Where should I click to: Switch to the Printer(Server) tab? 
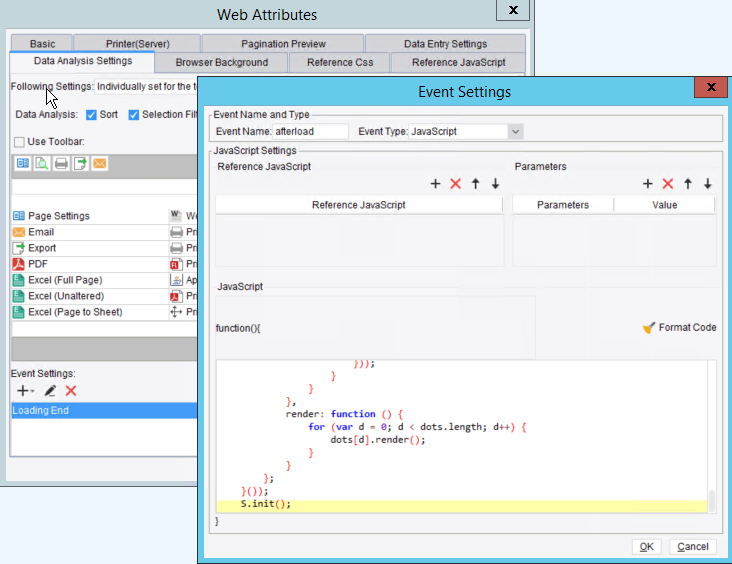pyautogui.click(x=137, y=44)
